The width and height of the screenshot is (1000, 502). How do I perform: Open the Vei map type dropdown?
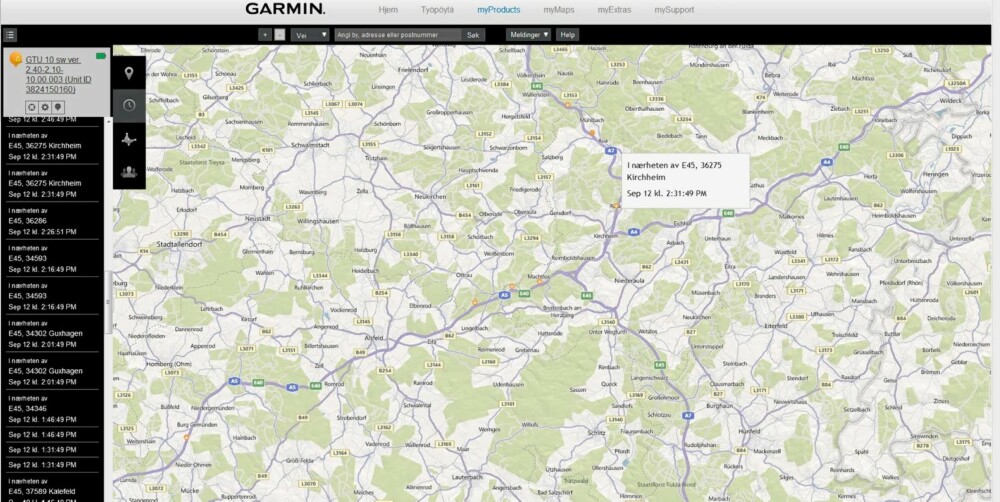(x=310, y=35)
